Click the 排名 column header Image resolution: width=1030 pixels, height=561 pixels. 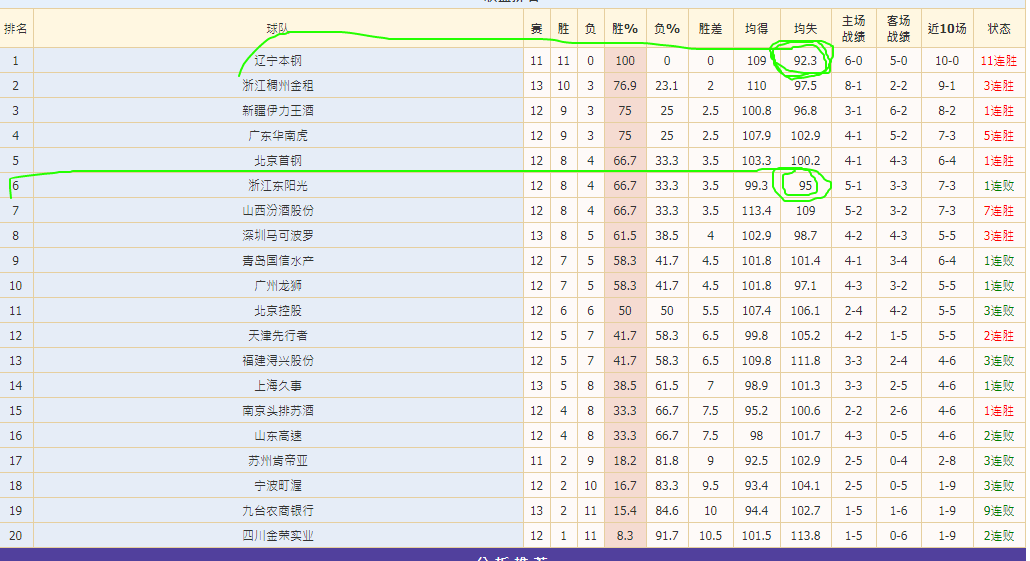click(16, 28)
